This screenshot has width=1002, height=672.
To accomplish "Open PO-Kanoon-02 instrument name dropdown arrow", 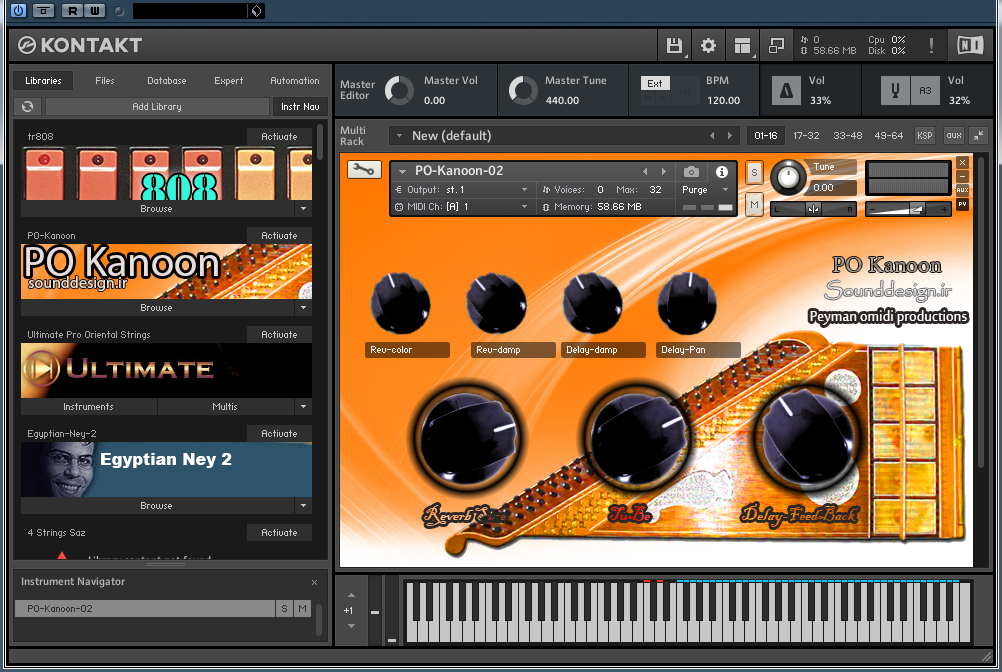I will click(403, 171).
